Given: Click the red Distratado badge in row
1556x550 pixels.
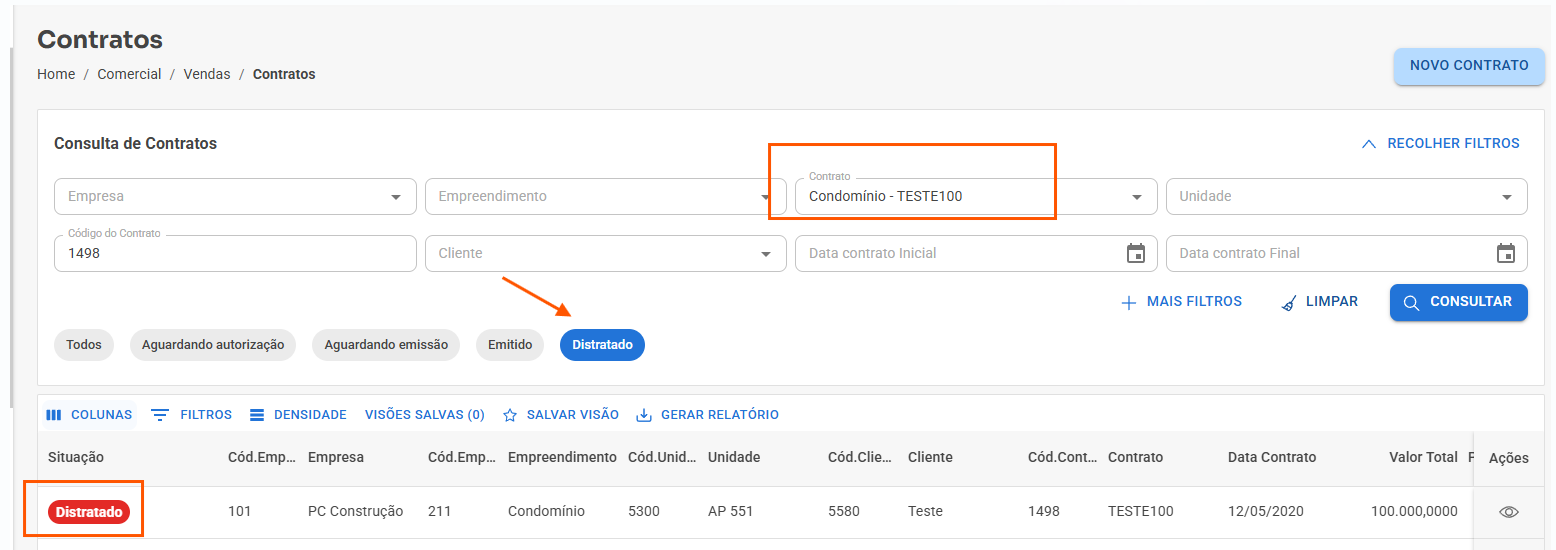Looking at the screenshot, I should [x=89, y=512].
